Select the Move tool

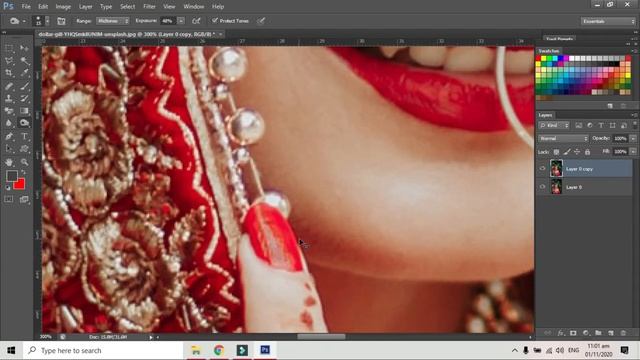(24, 49)
